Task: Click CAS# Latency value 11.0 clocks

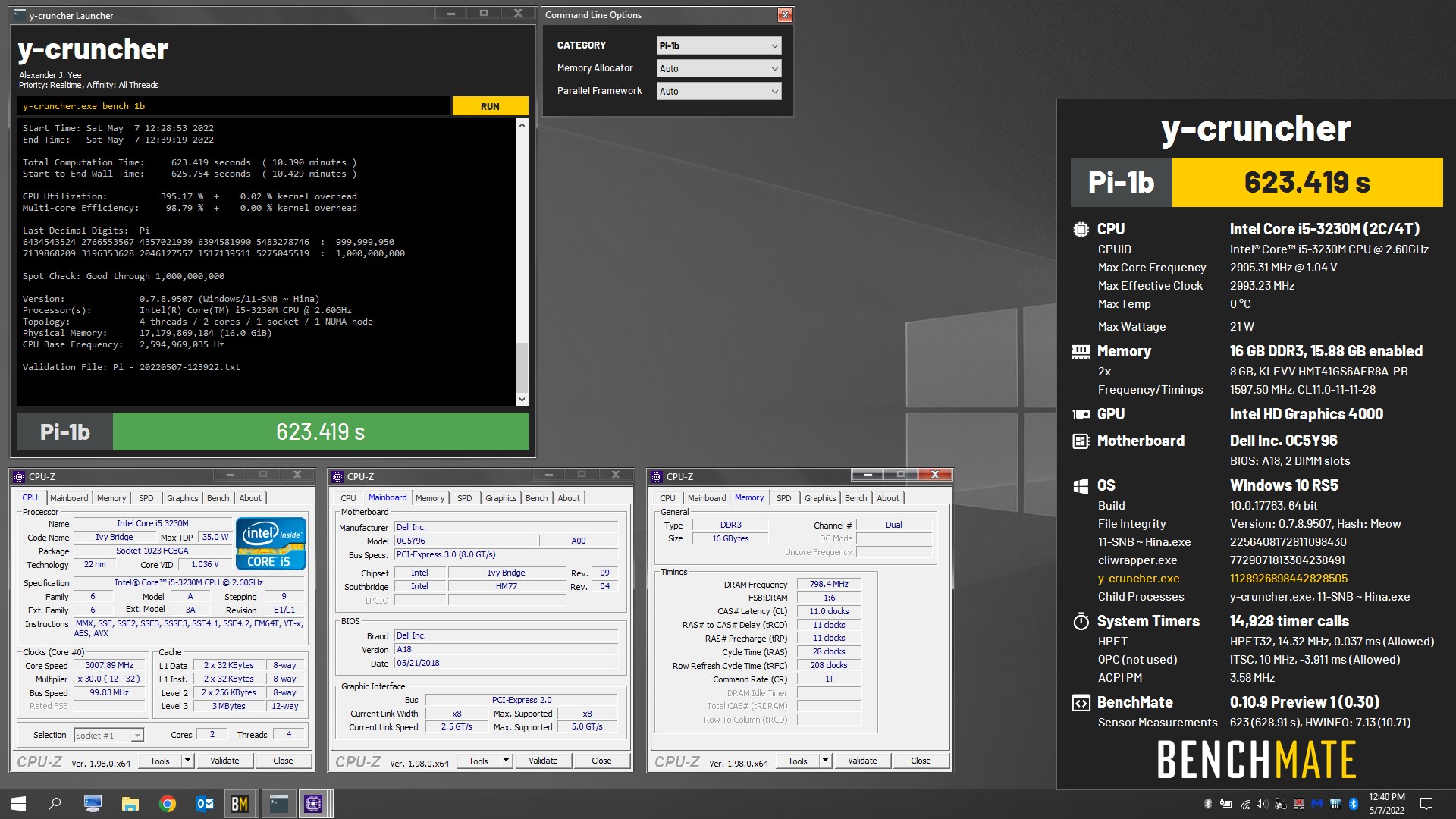Action: 829,611
